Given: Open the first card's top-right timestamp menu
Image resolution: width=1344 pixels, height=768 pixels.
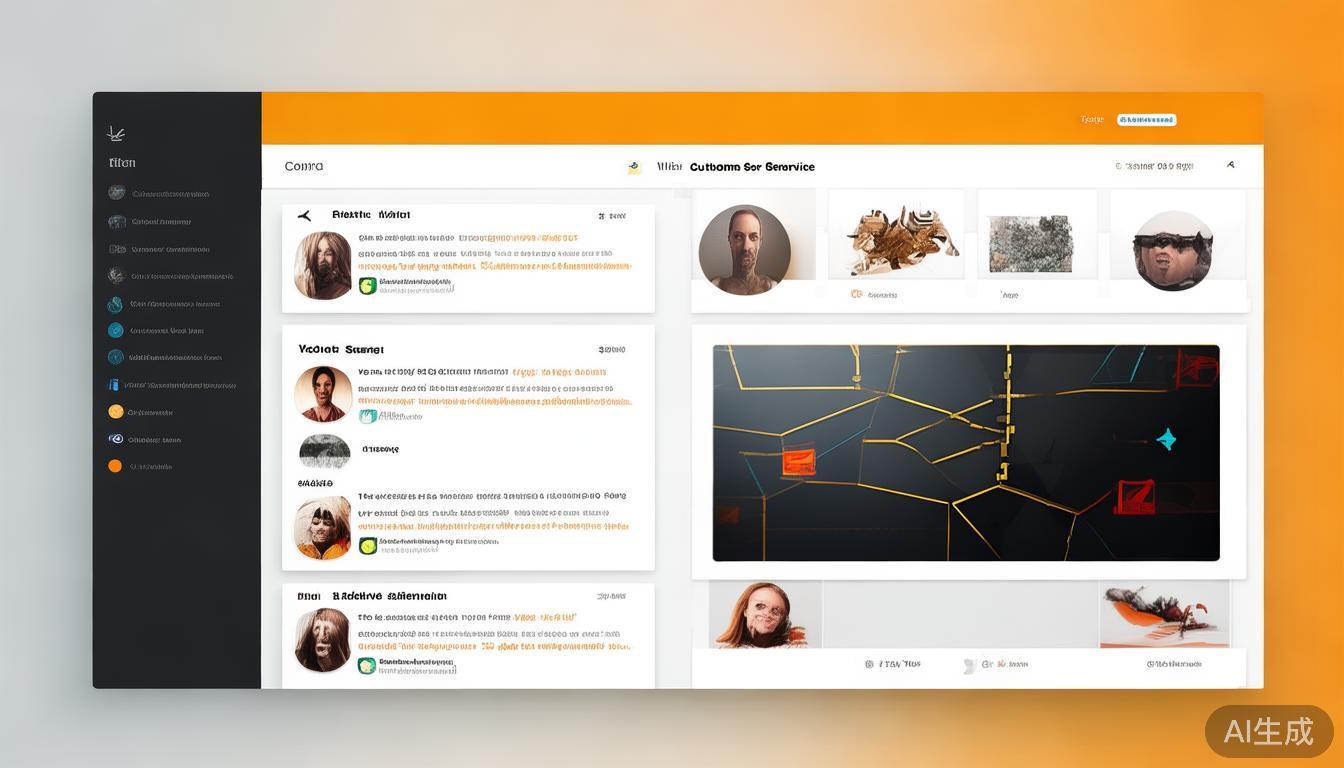Looking at the screenshot, I should coord(611,216).
